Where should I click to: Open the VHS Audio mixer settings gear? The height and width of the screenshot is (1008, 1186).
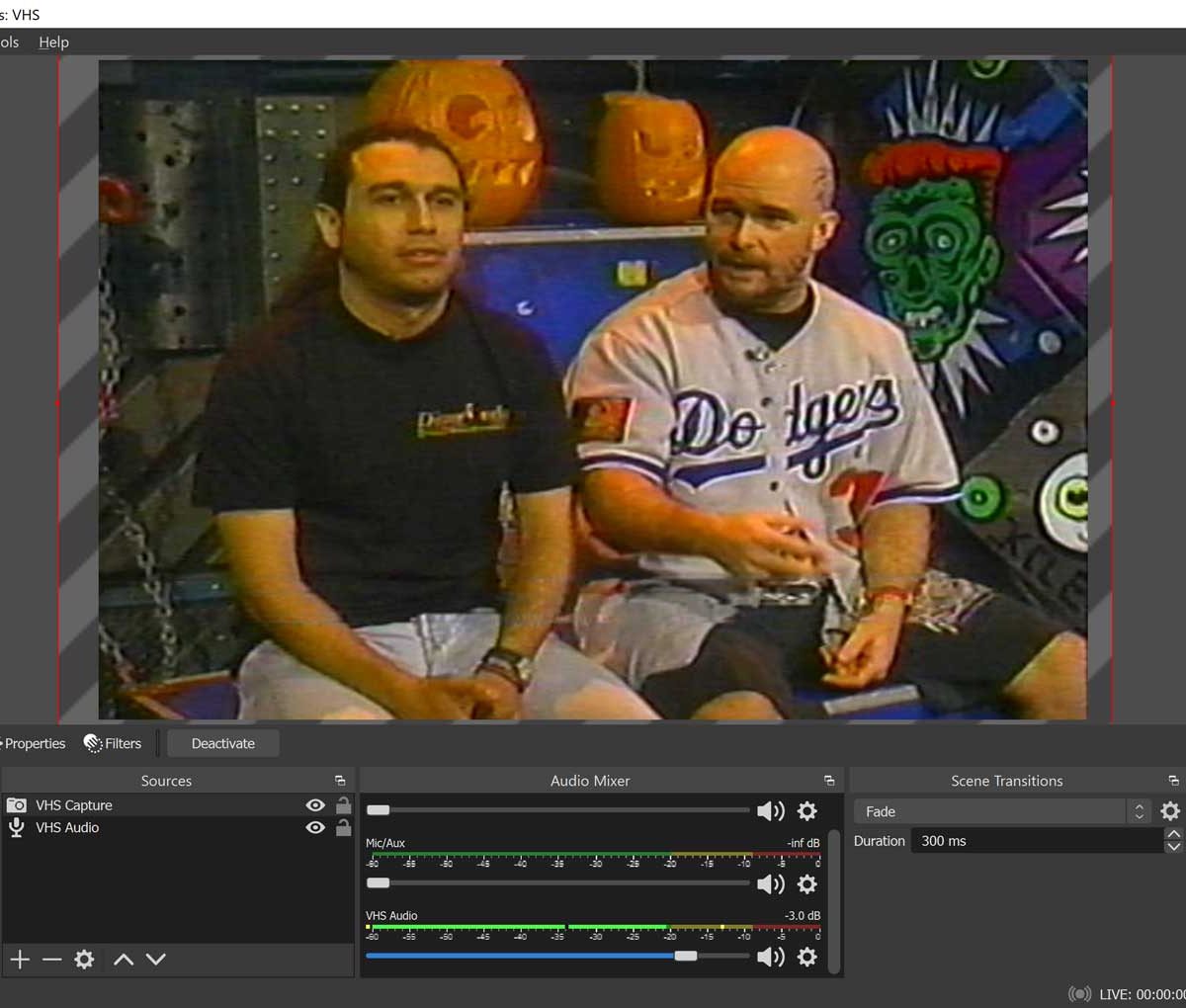[807, 957]
